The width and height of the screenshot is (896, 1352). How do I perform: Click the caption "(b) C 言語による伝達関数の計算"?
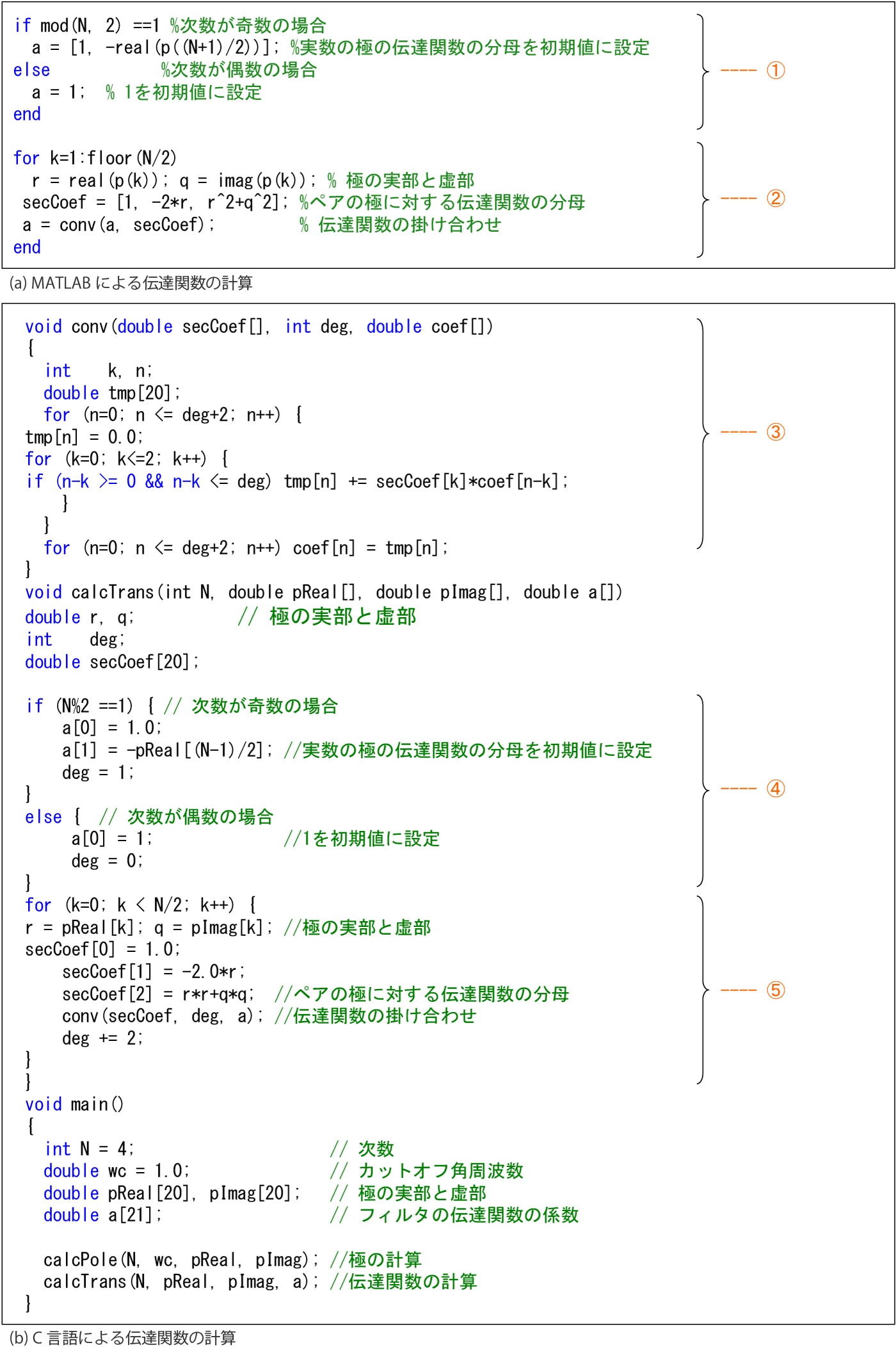(x=123, y=1338)
